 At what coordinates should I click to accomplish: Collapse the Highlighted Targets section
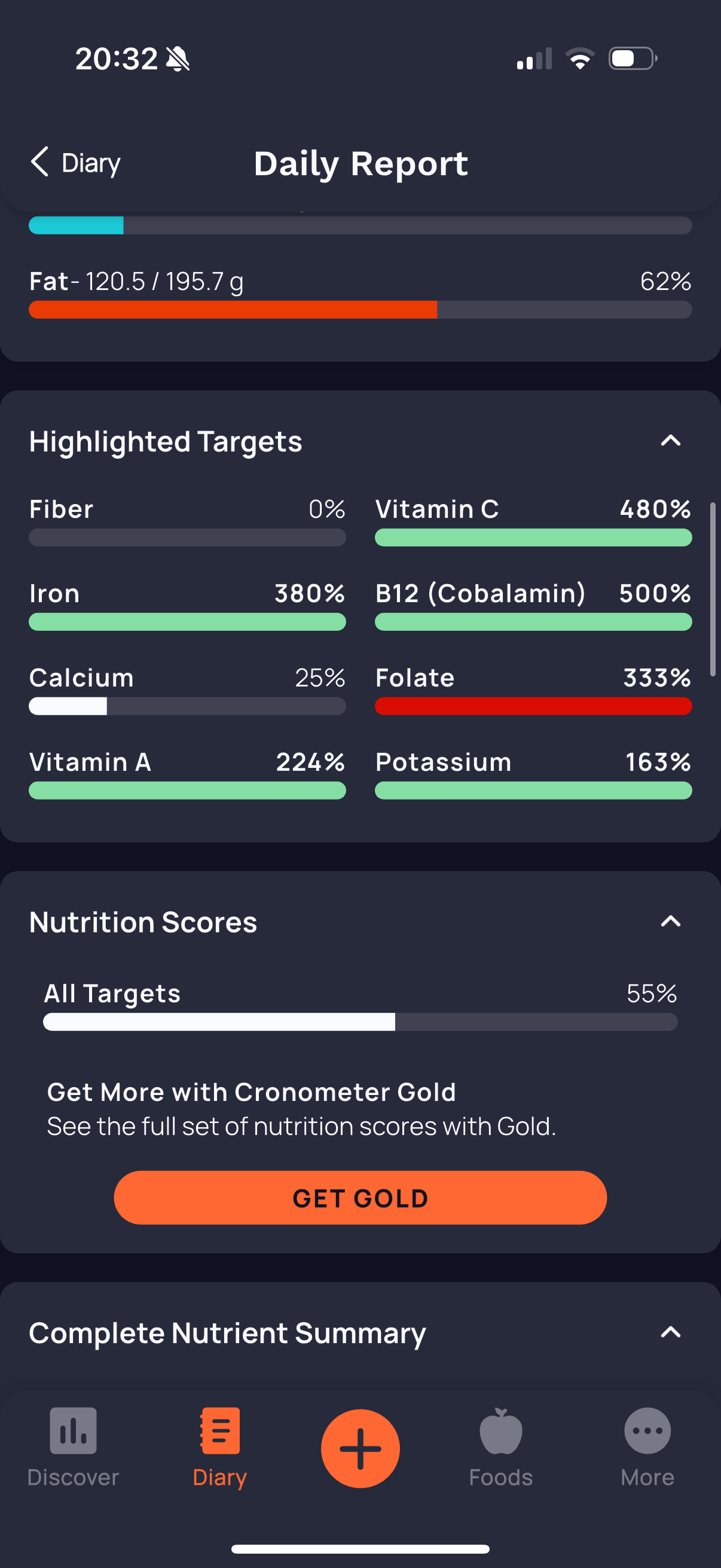(x=671, y=441)
